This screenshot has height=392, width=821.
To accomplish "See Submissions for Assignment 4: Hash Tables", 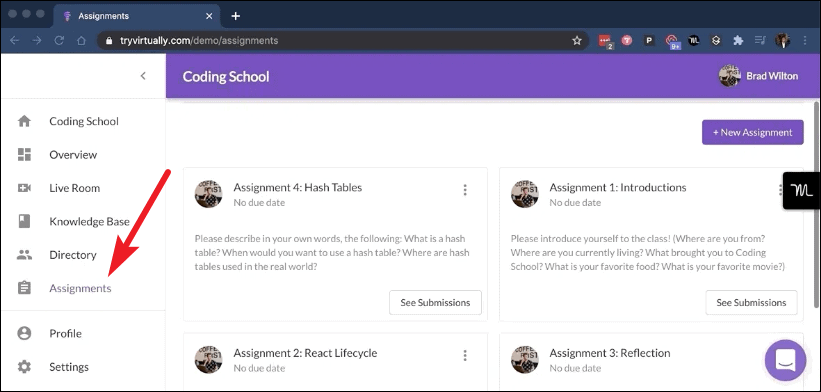I will pyautogui.click(x=435, y=303).
